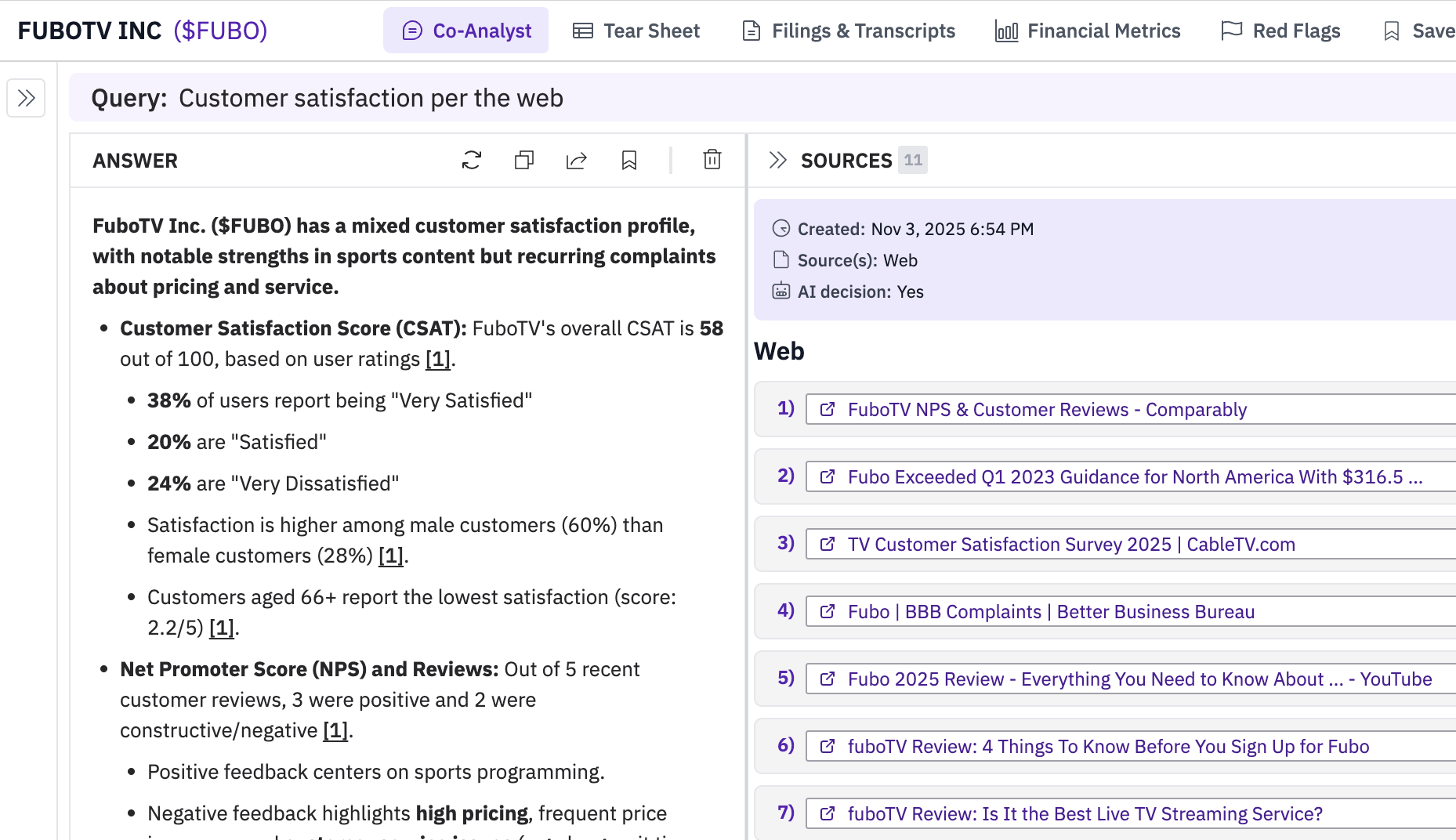Switch to the Co-Analyst tab

point(466,31)
